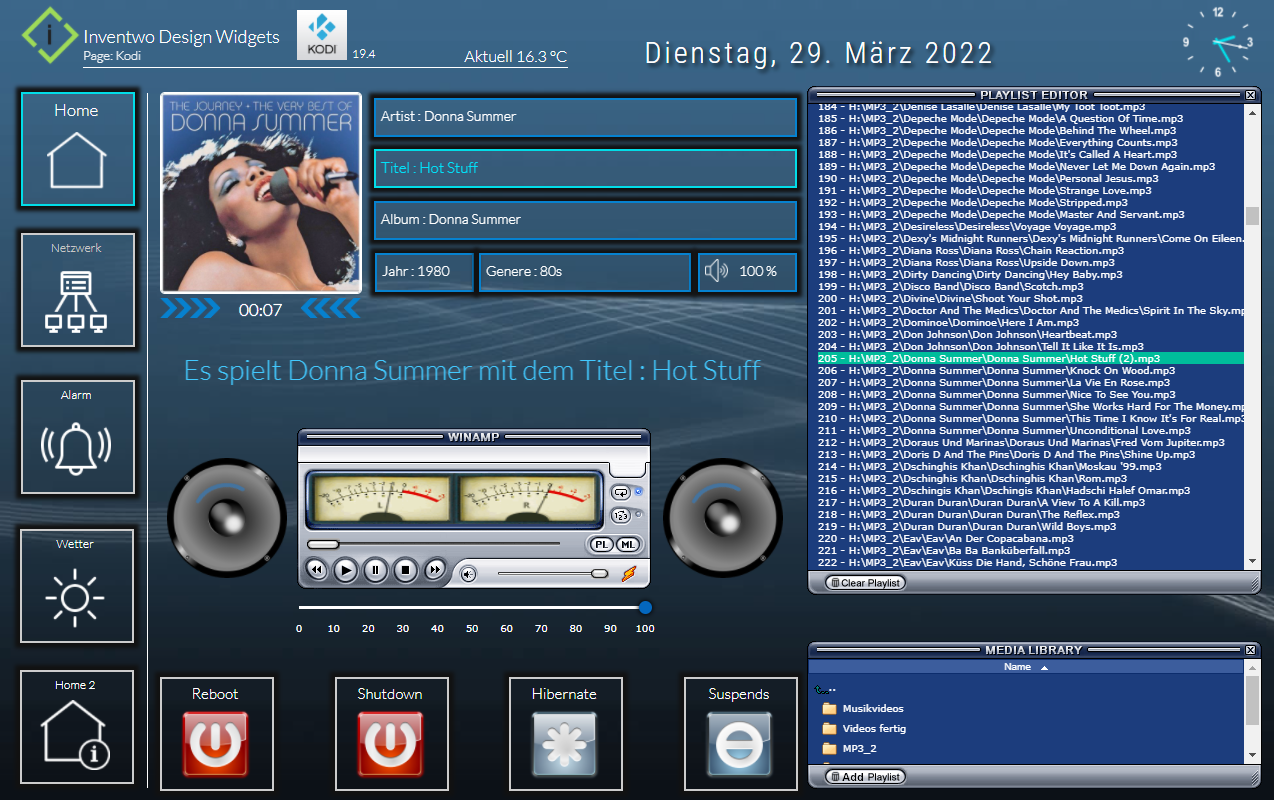Sort Media Library by Name column

pyautogui.click(x=1026, y=667)
